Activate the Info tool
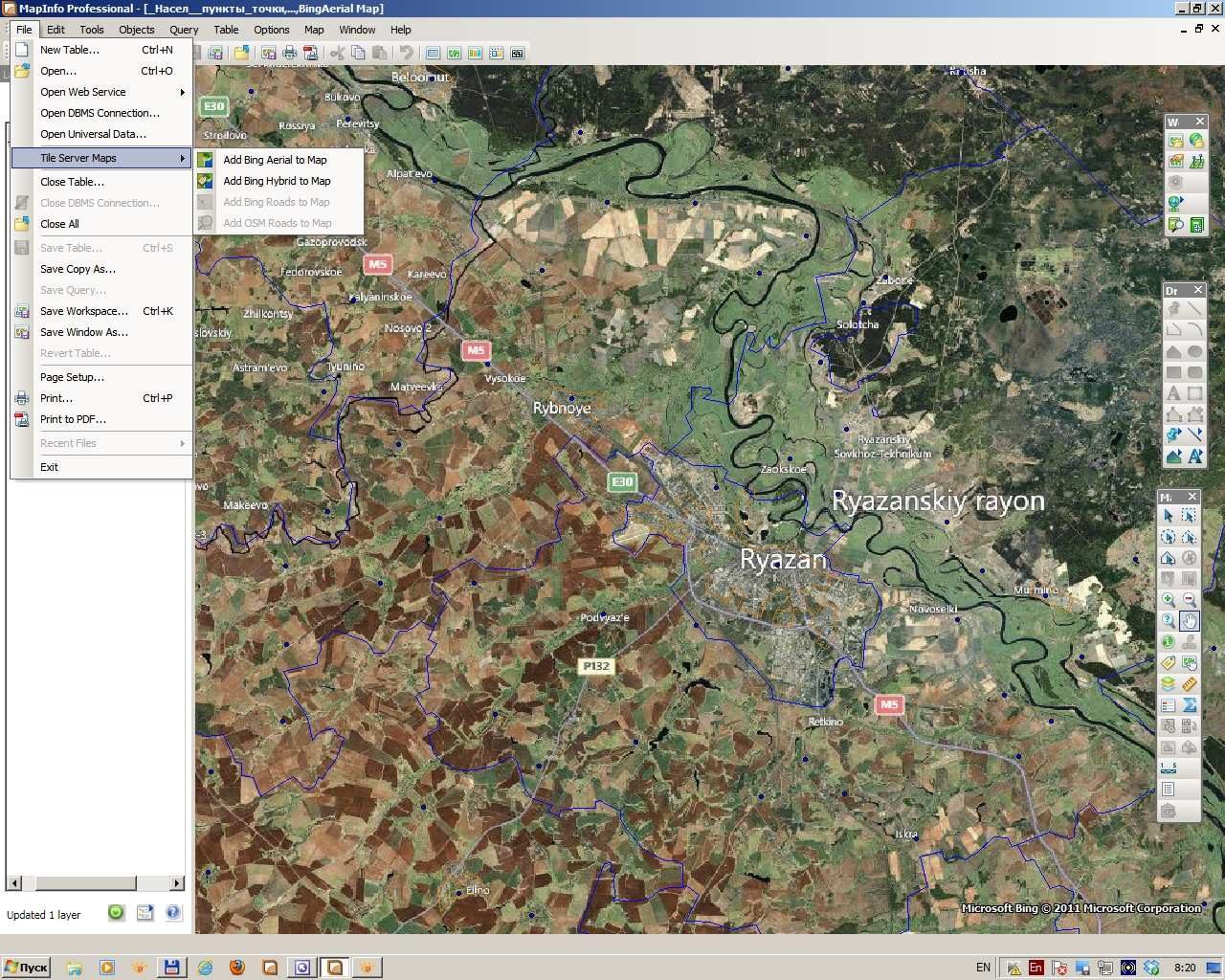The width and height of the screenshot is (1225, 980). coord(1168,641)
